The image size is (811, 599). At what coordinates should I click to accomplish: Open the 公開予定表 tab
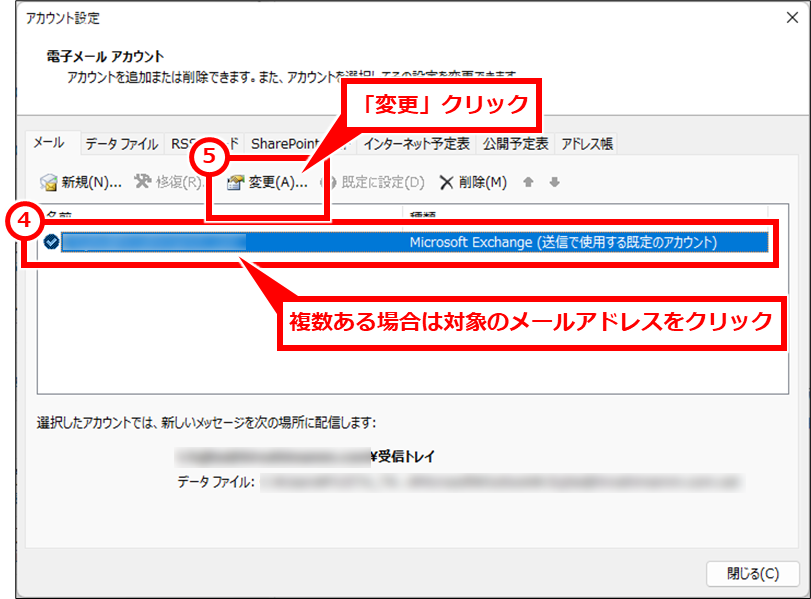(x=515, y=144)
